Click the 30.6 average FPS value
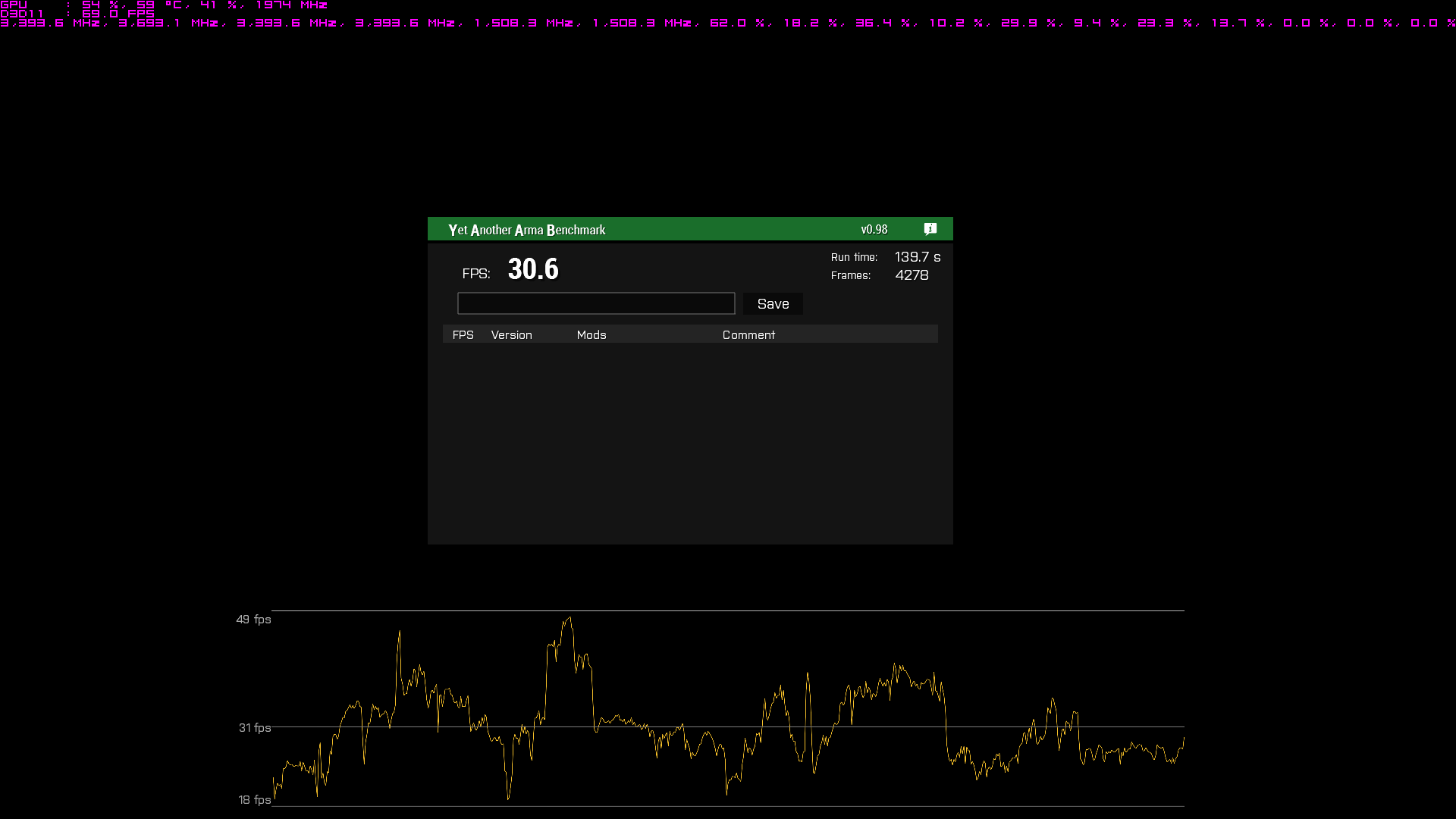This screenshot has height=819, width=1456. coord(533,269)
